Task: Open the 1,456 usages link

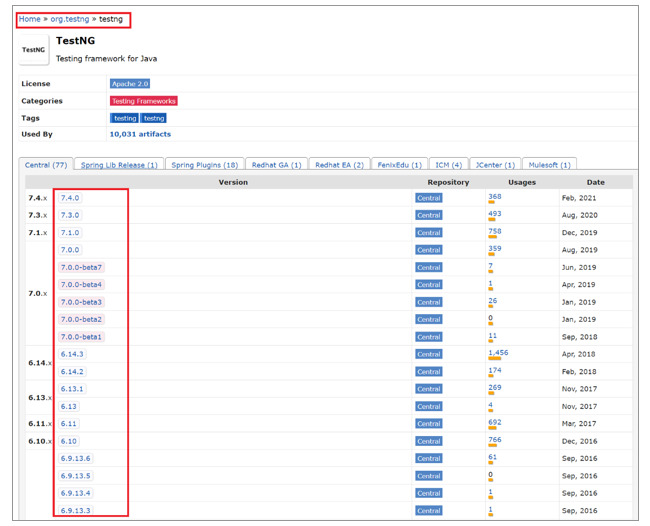Action: 498,353
